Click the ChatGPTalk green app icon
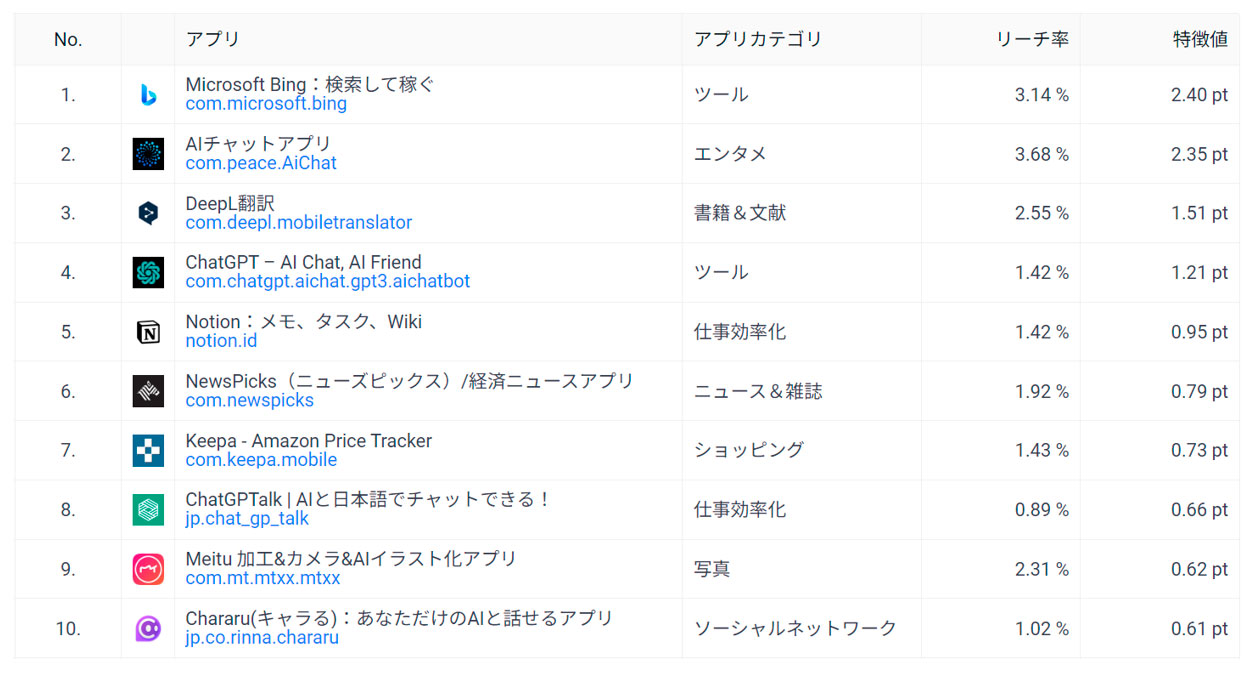Viewport: 1258px width, 678px height. pyautogui.click(x=148, y=510)
